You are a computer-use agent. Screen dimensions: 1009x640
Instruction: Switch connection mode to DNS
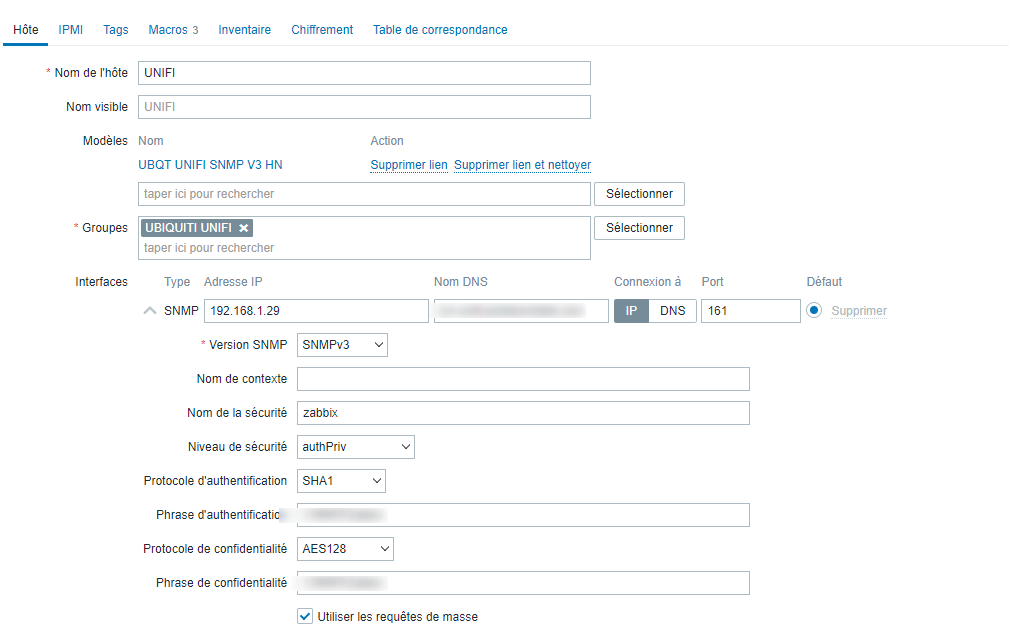point(672,311)
